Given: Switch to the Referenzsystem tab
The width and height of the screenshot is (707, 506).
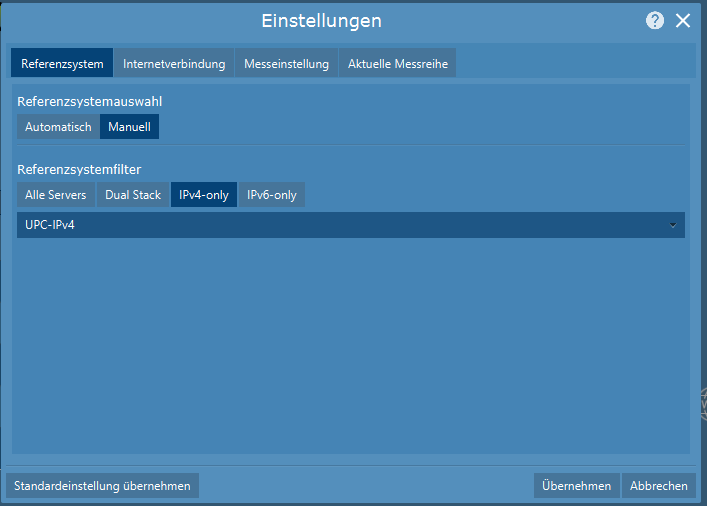Looking at the screenshot, I should [x=62, y=64].
